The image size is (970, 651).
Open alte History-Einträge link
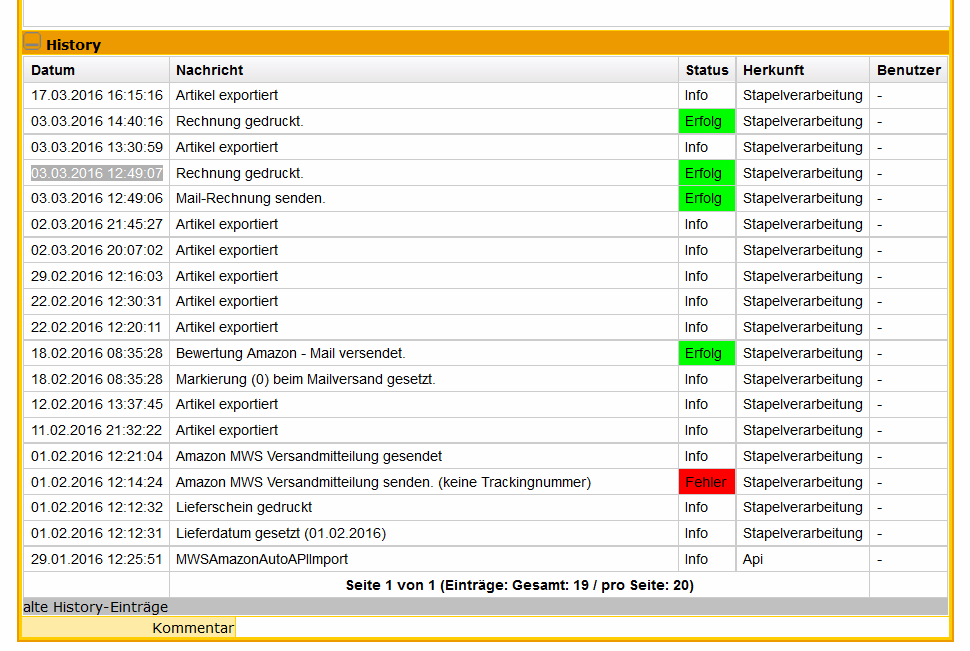(96, 607)
